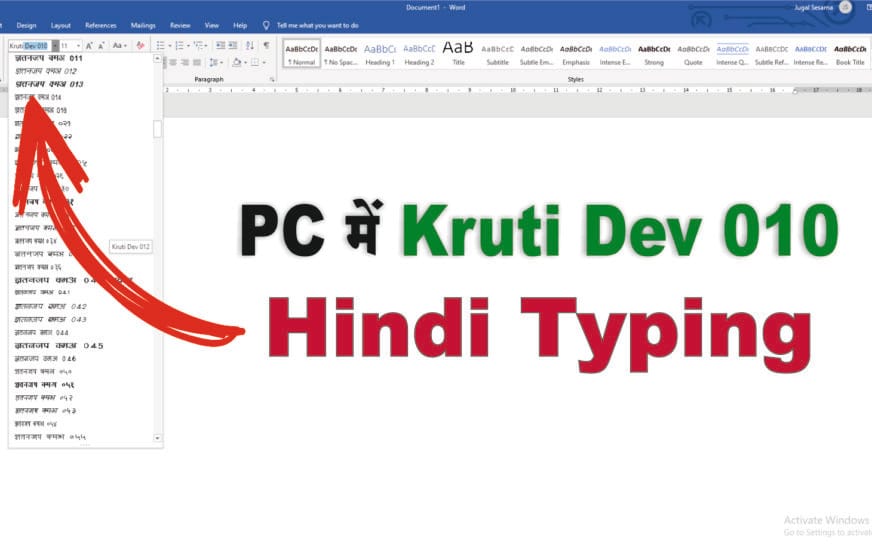Viewport: 872px width, 547px height.
Task: Open the Help tab
Action: click(x=240, y=26)
